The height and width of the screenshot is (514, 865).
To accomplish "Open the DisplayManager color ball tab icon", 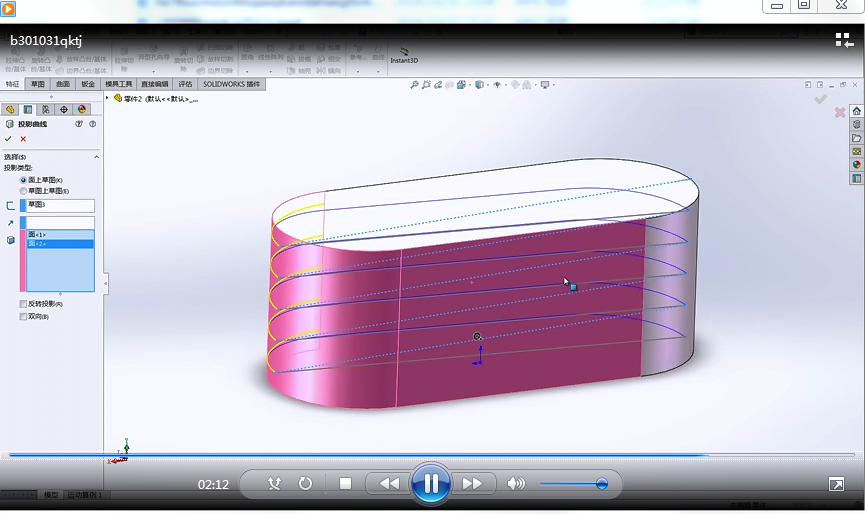I will pos(82,110).
